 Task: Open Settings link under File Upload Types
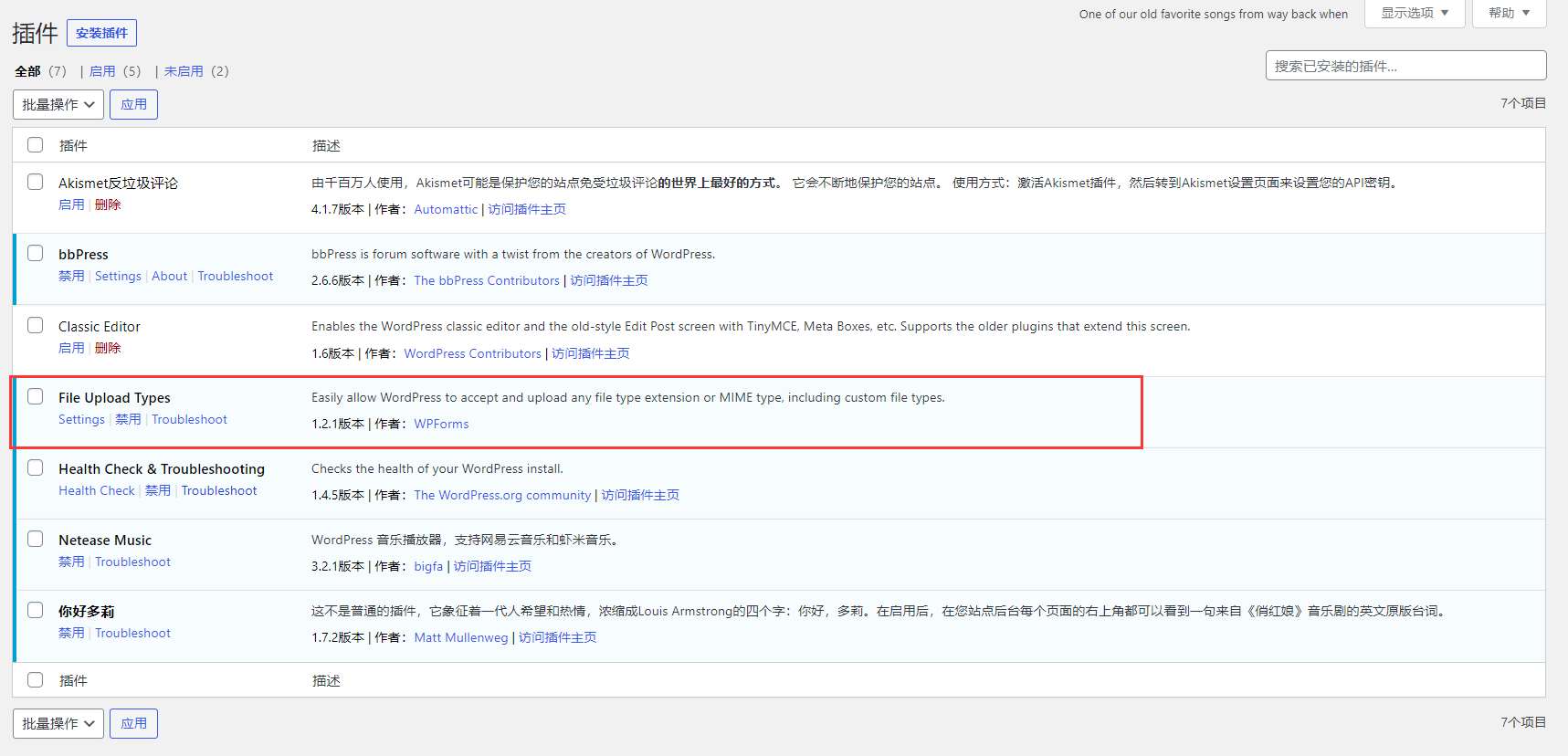click(81, 420)
